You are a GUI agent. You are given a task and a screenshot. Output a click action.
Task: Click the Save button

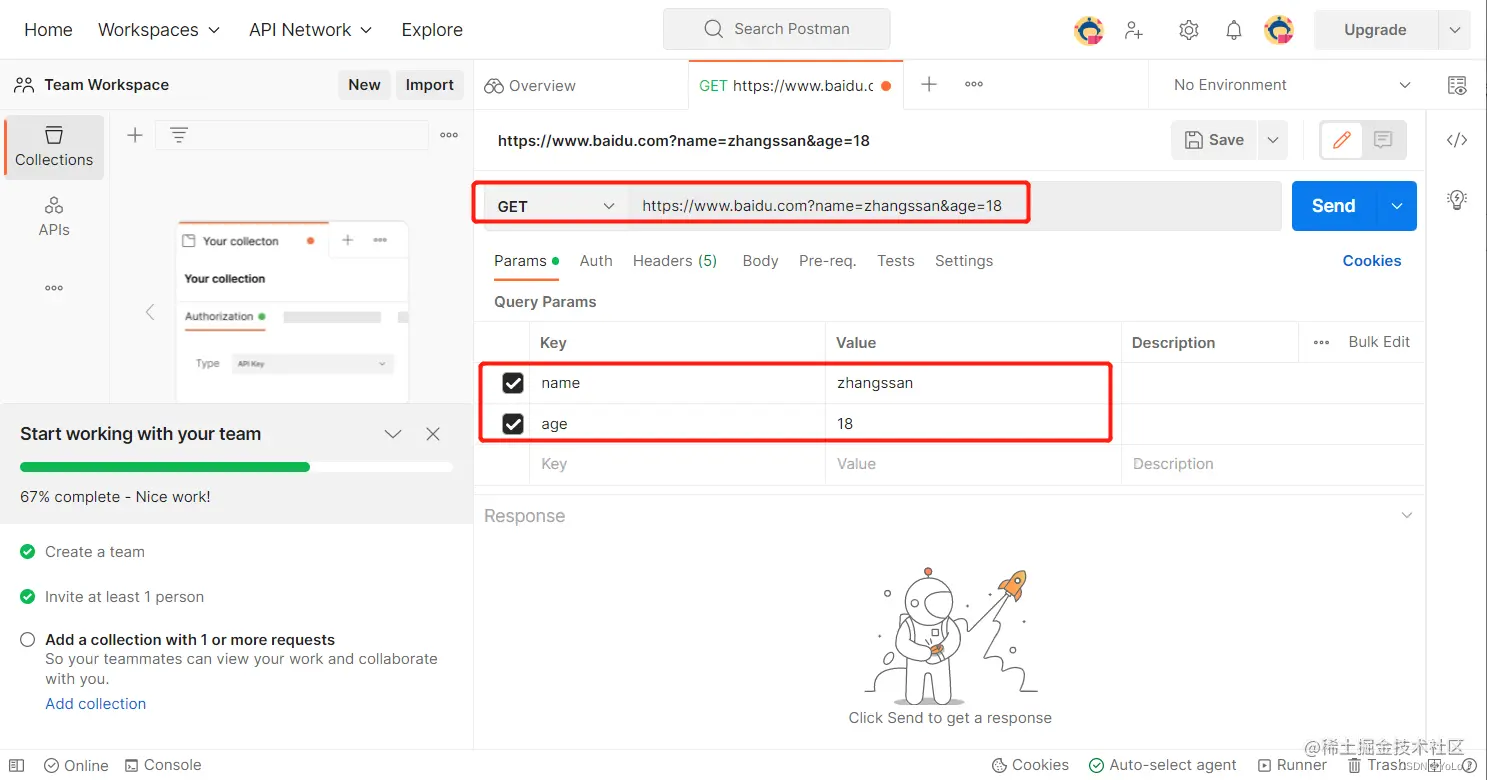1215,140
